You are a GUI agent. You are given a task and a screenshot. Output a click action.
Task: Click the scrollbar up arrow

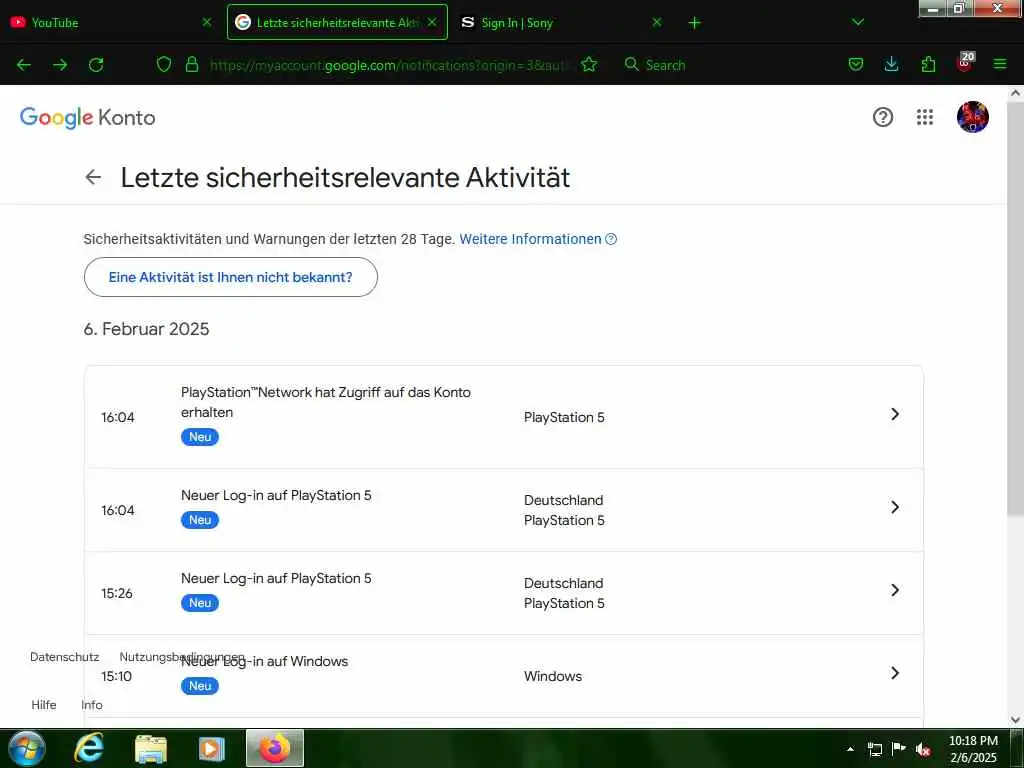1015,93
